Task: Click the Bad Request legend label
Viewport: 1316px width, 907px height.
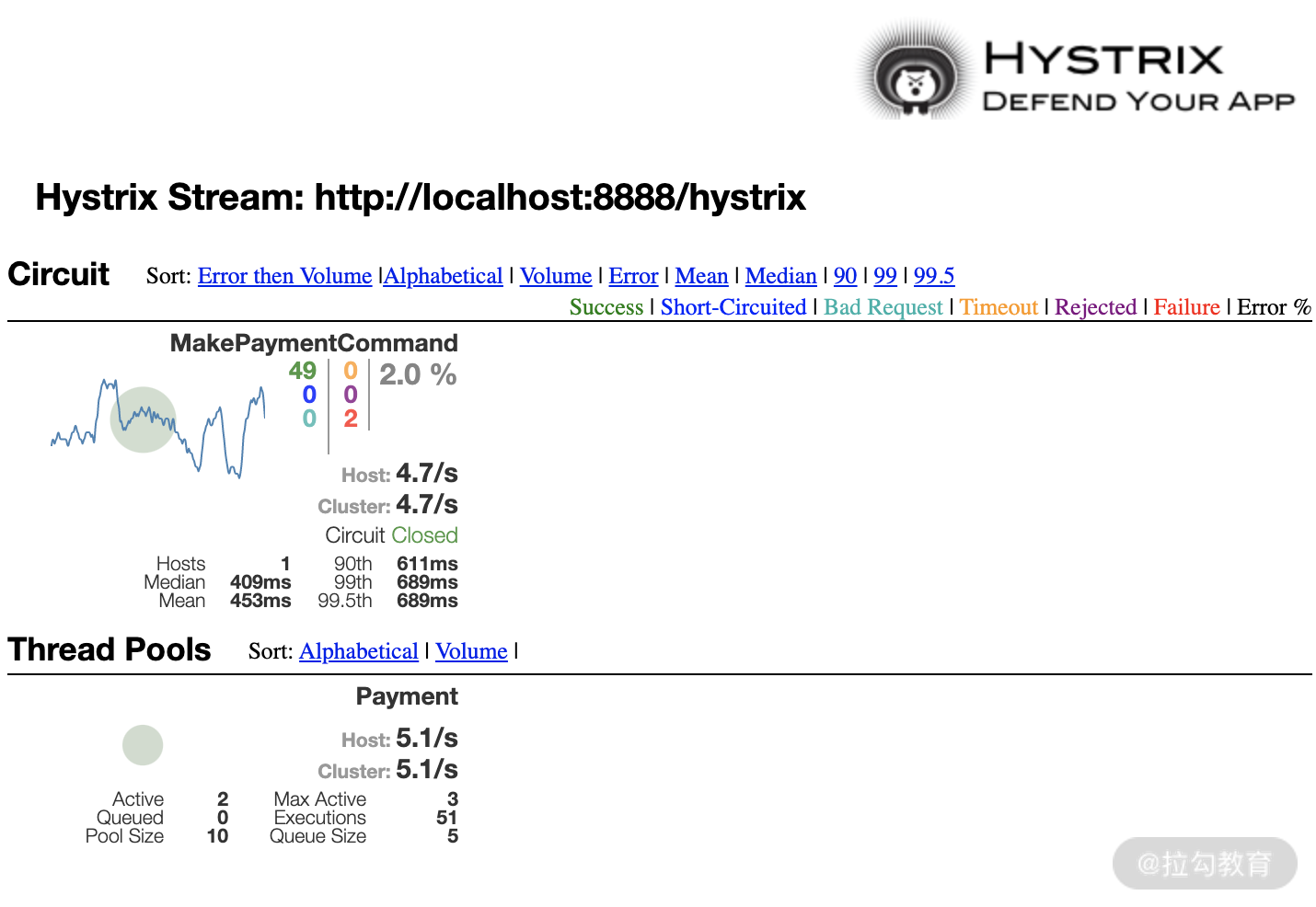Action: click(x=883, y=307)
